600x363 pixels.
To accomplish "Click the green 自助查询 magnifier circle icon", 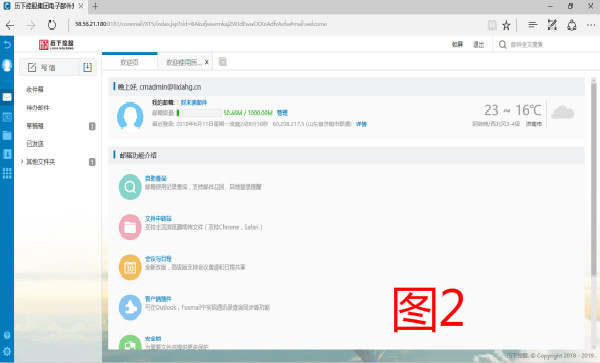I will (x=130, y=187).
